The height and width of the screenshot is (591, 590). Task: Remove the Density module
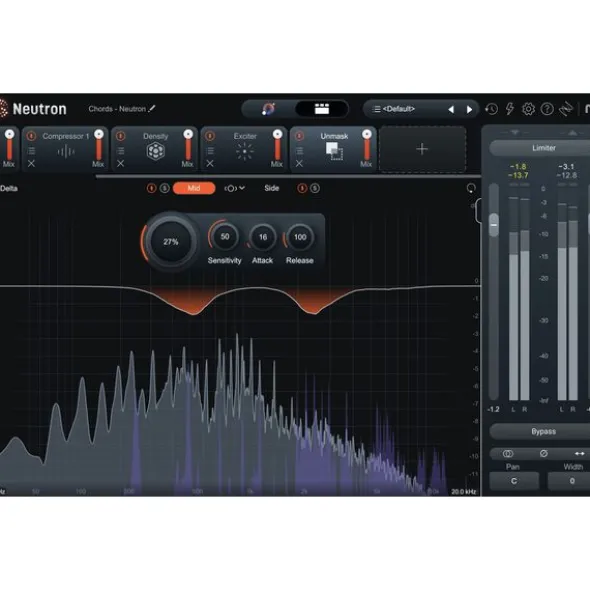coord(121,164)
